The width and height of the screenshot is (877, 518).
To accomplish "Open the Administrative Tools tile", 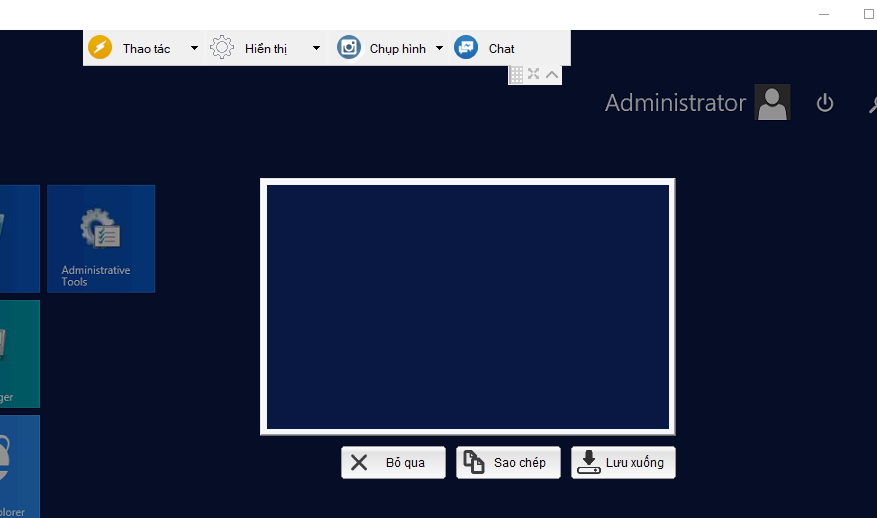I will click(x=101, y=239).
